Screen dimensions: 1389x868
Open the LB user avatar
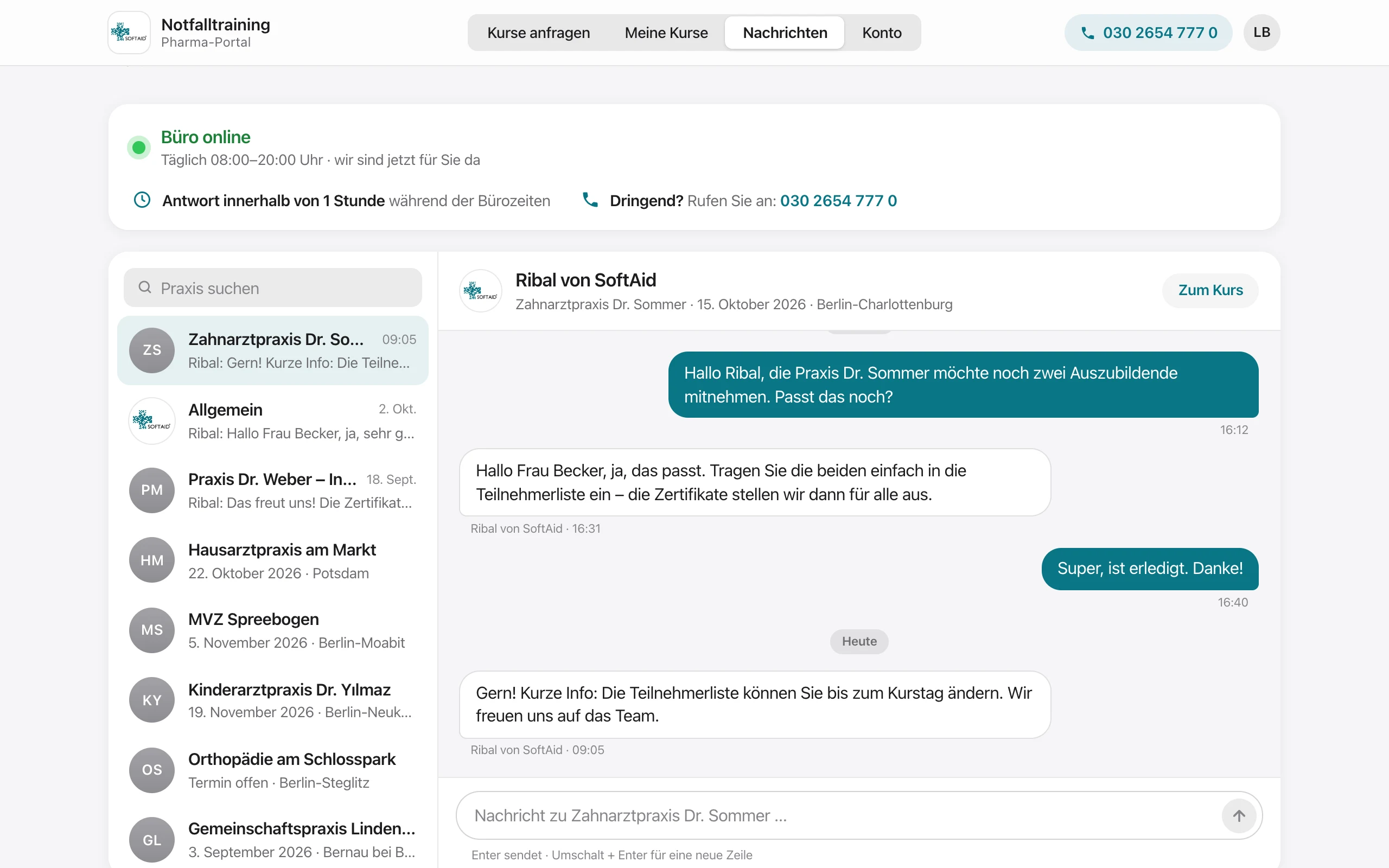pos(1261,33)
